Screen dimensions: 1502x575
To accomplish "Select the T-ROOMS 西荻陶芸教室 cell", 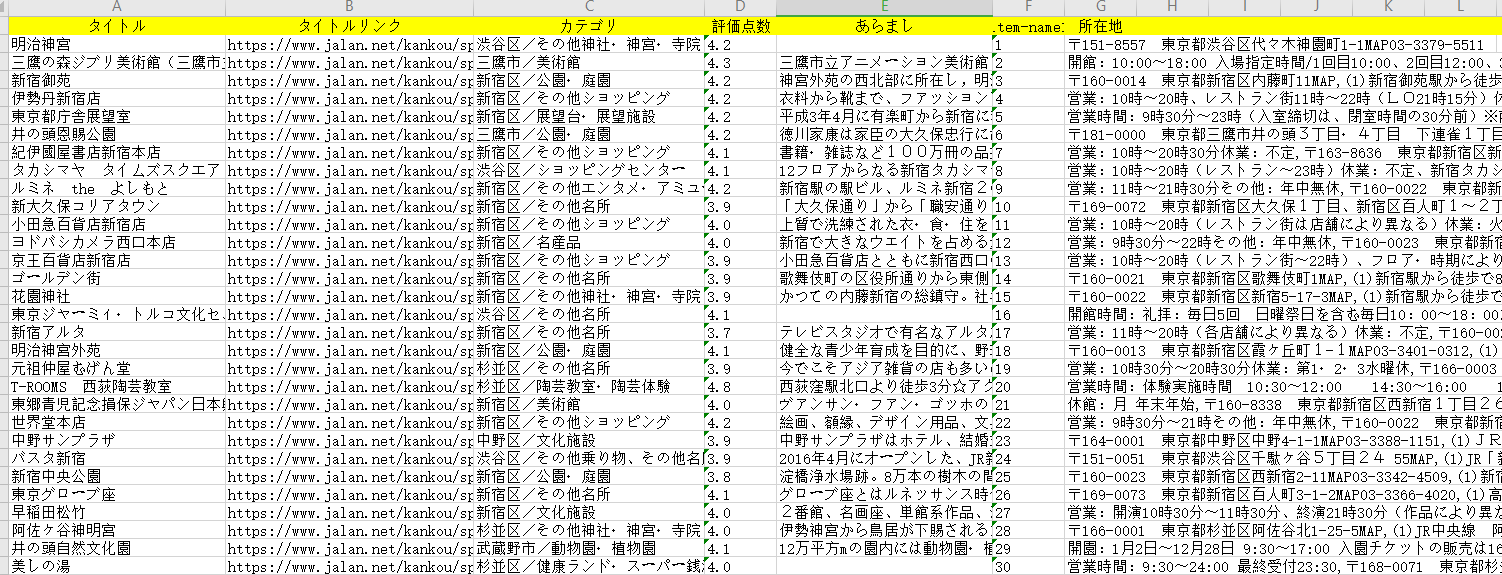I will (116, 387).
